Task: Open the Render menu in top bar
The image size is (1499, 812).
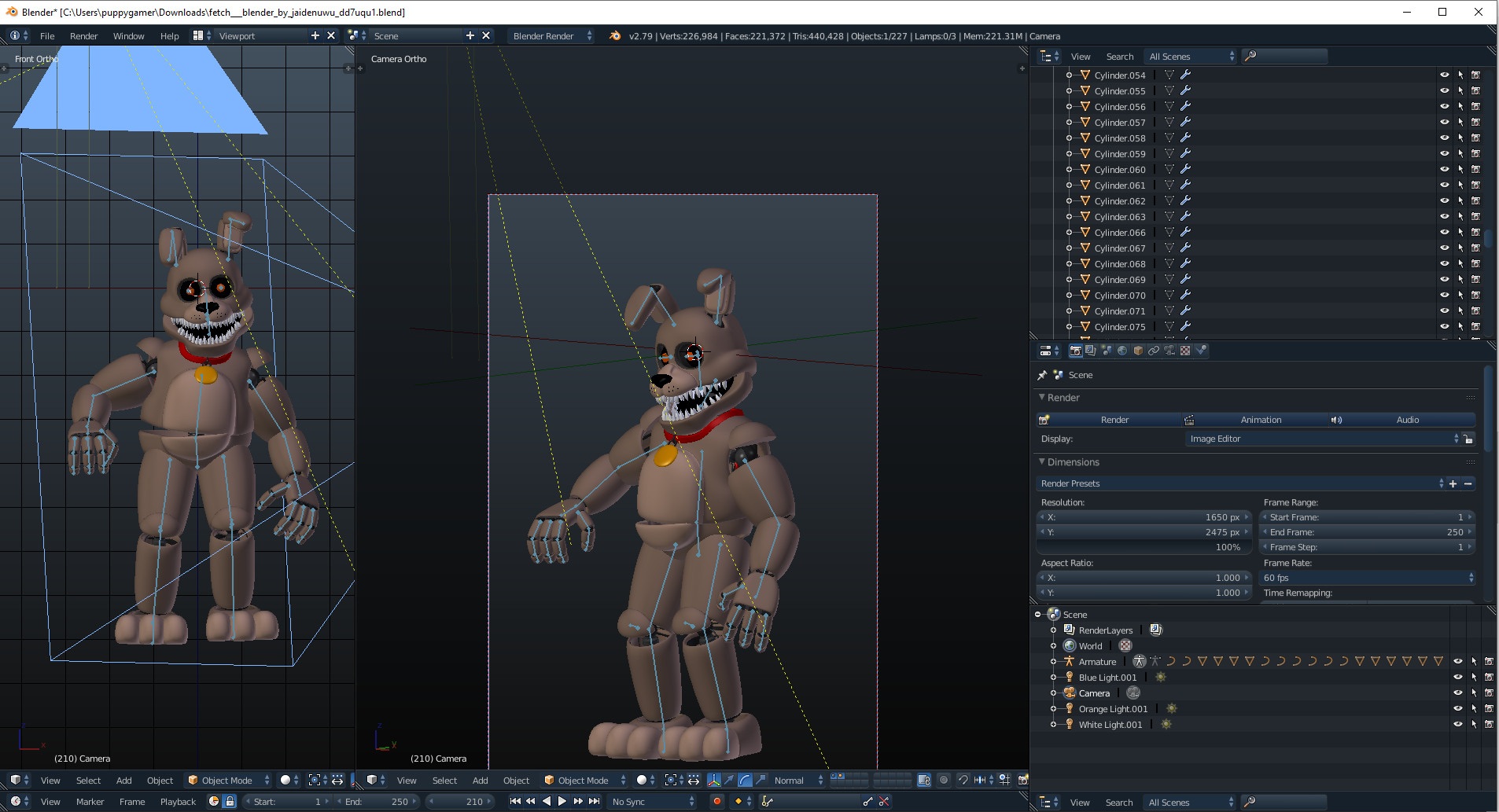Action: click(83, 36)
